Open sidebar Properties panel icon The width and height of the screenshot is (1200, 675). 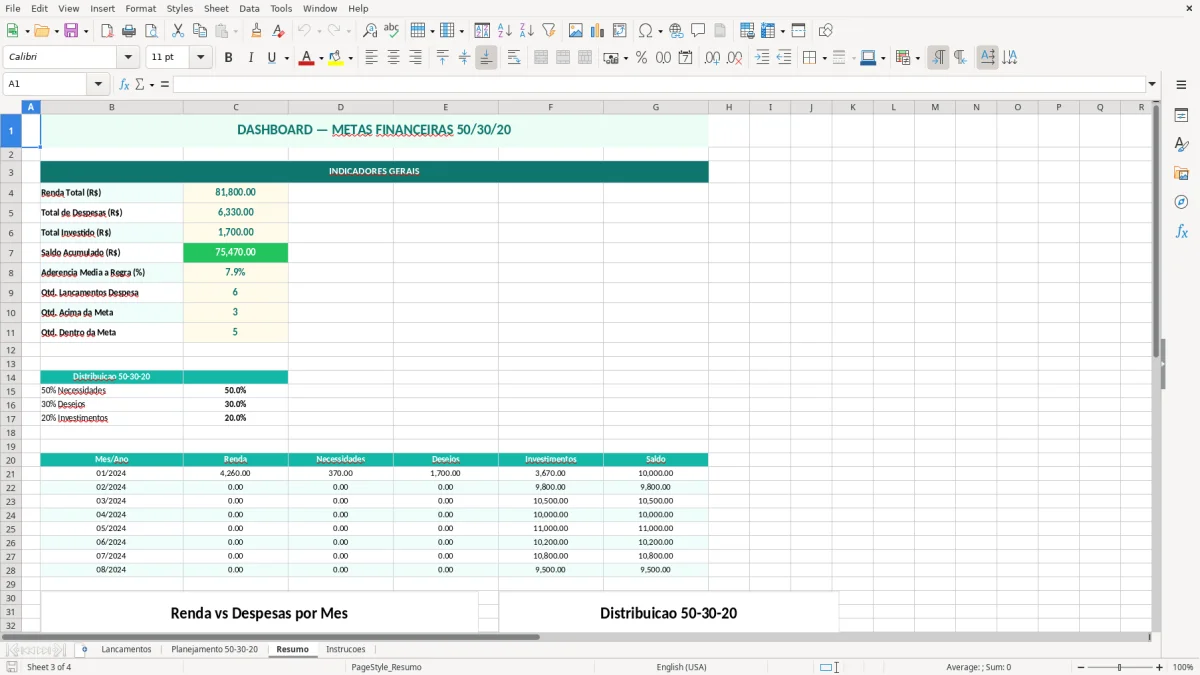tap(1181, 116)
